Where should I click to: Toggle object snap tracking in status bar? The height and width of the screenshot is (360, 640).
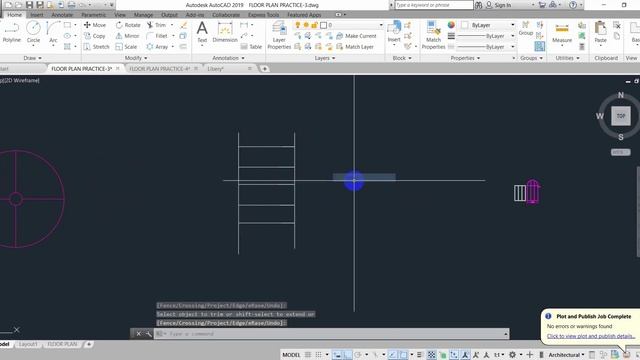tap(392, 355)
